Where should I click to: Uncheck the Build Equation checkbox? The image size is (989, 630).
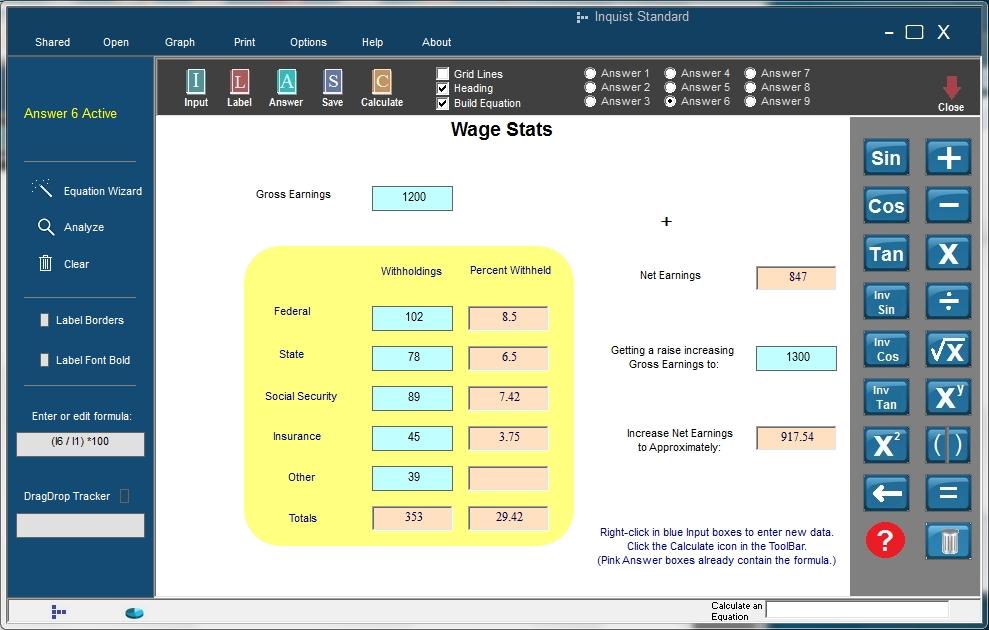[x=443, y=103]
